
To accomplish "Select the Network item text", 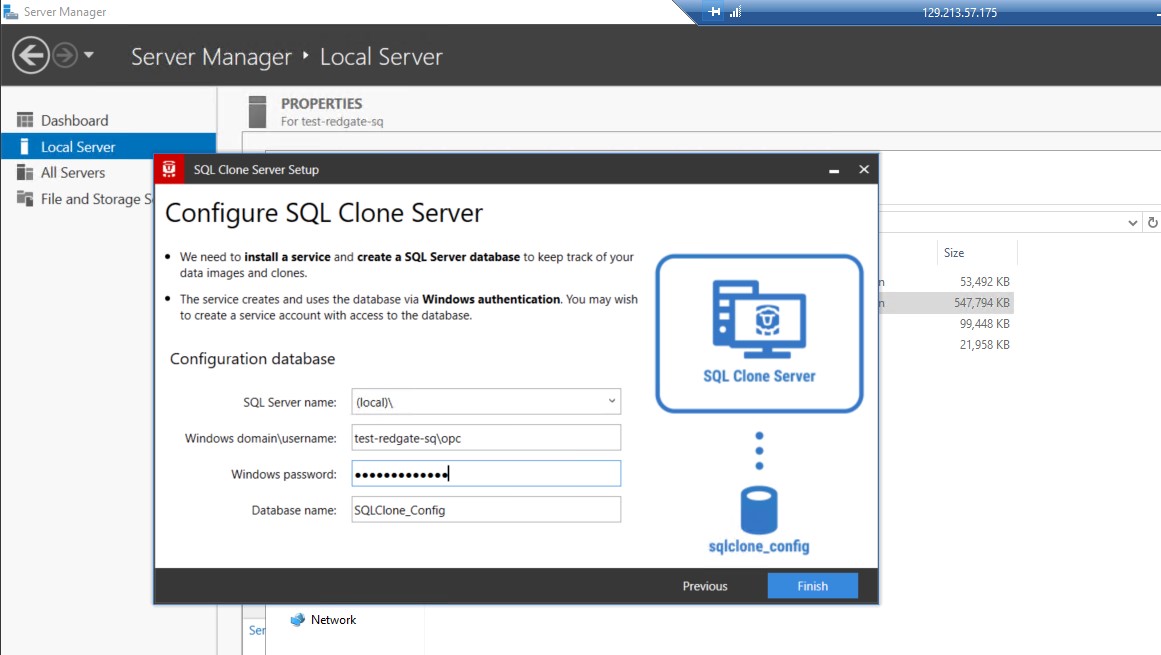I will click(x=333, y=619).
